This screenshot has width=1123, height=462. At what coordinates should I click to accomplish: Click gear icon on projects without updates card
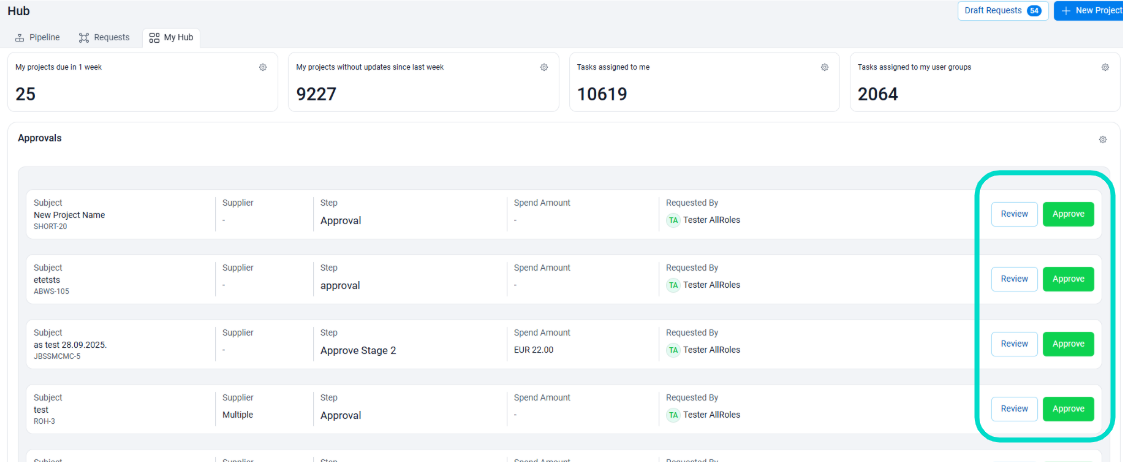click(544, 67)
